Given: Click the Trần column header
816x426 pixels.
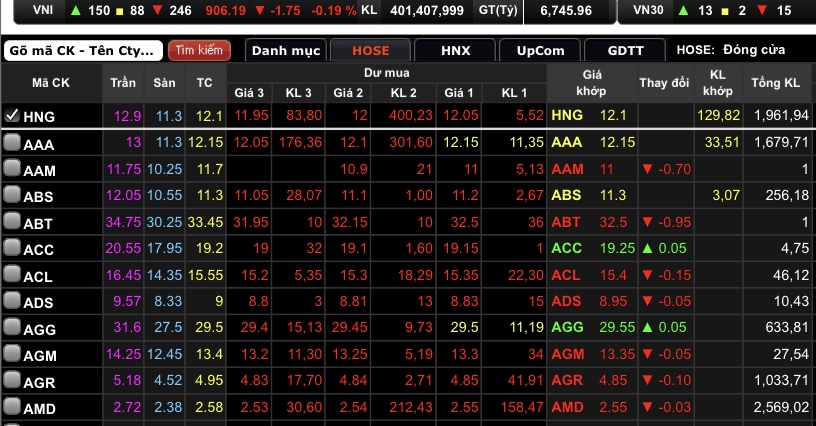Looking at the screenshot, I should [123, 83].
